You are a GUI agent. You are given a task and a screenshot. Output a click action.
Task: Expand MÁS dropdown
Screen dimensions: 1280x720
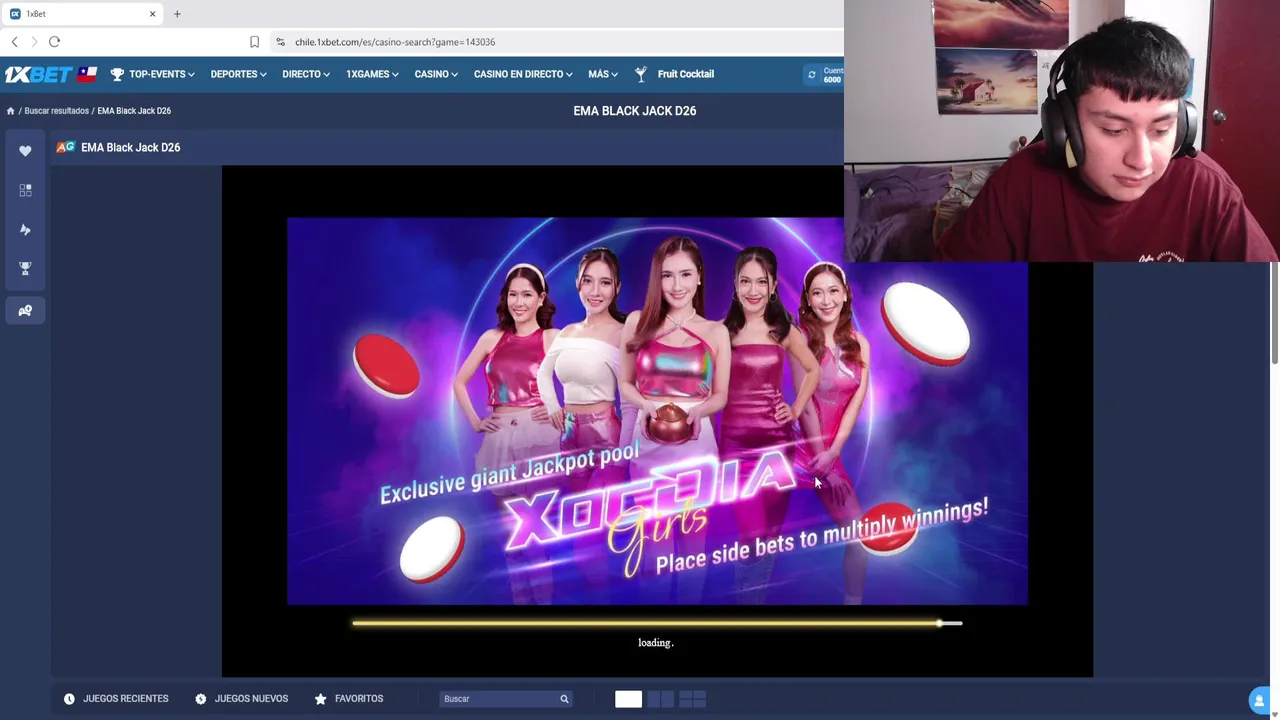click(603, 74)
